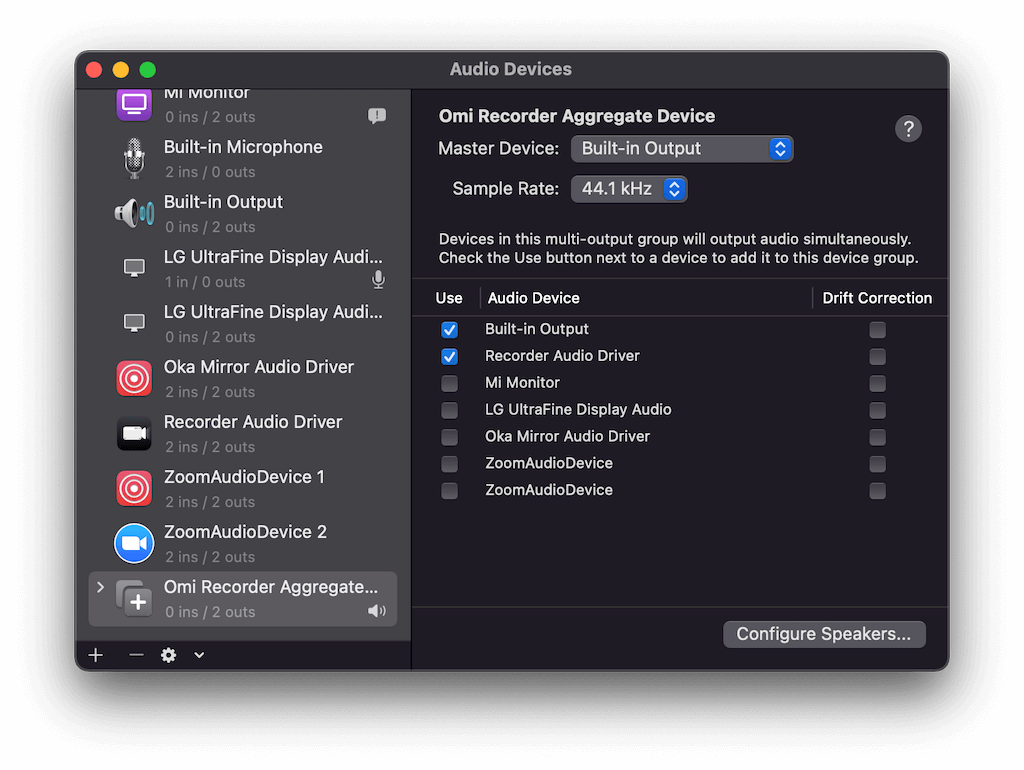Click the Configure Speakers button
The width and height of the screenshot is (1024, 770).
[824, 634]
